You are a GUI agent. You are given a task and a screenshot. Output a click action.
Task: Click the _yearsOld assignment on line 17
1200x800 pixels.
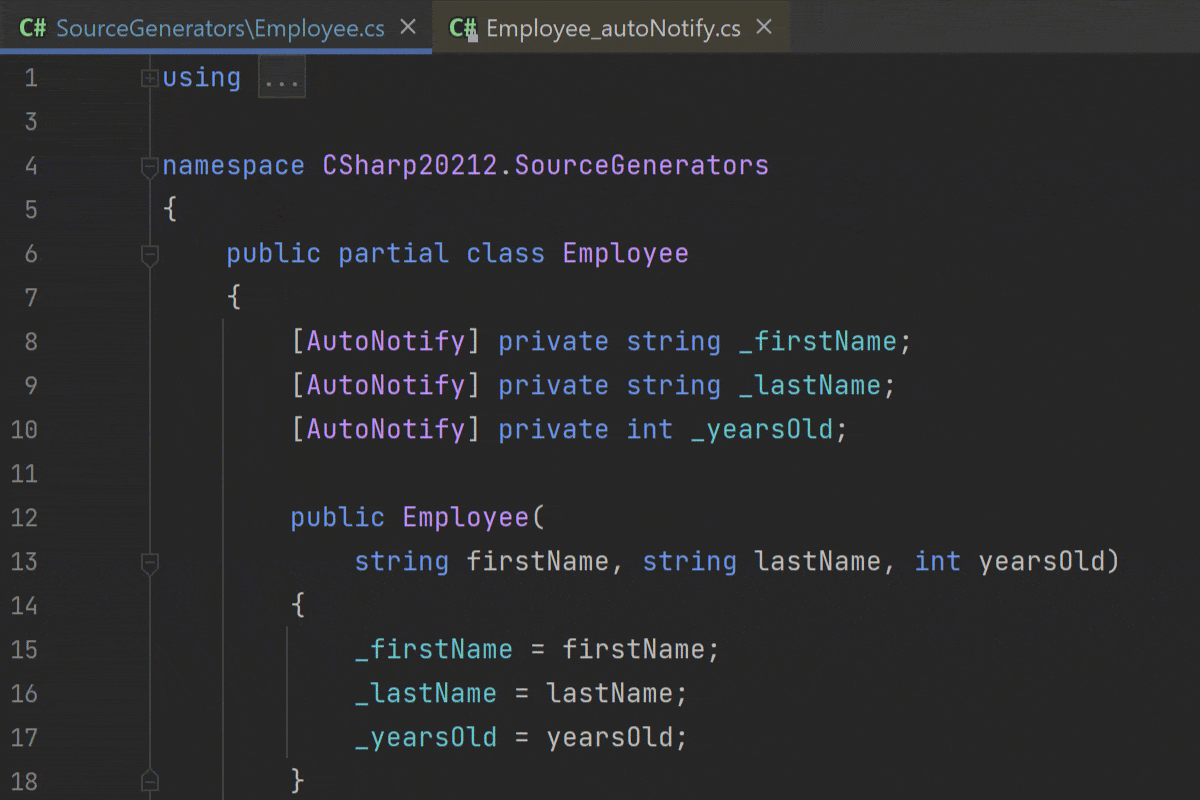(x=426, y=736)
